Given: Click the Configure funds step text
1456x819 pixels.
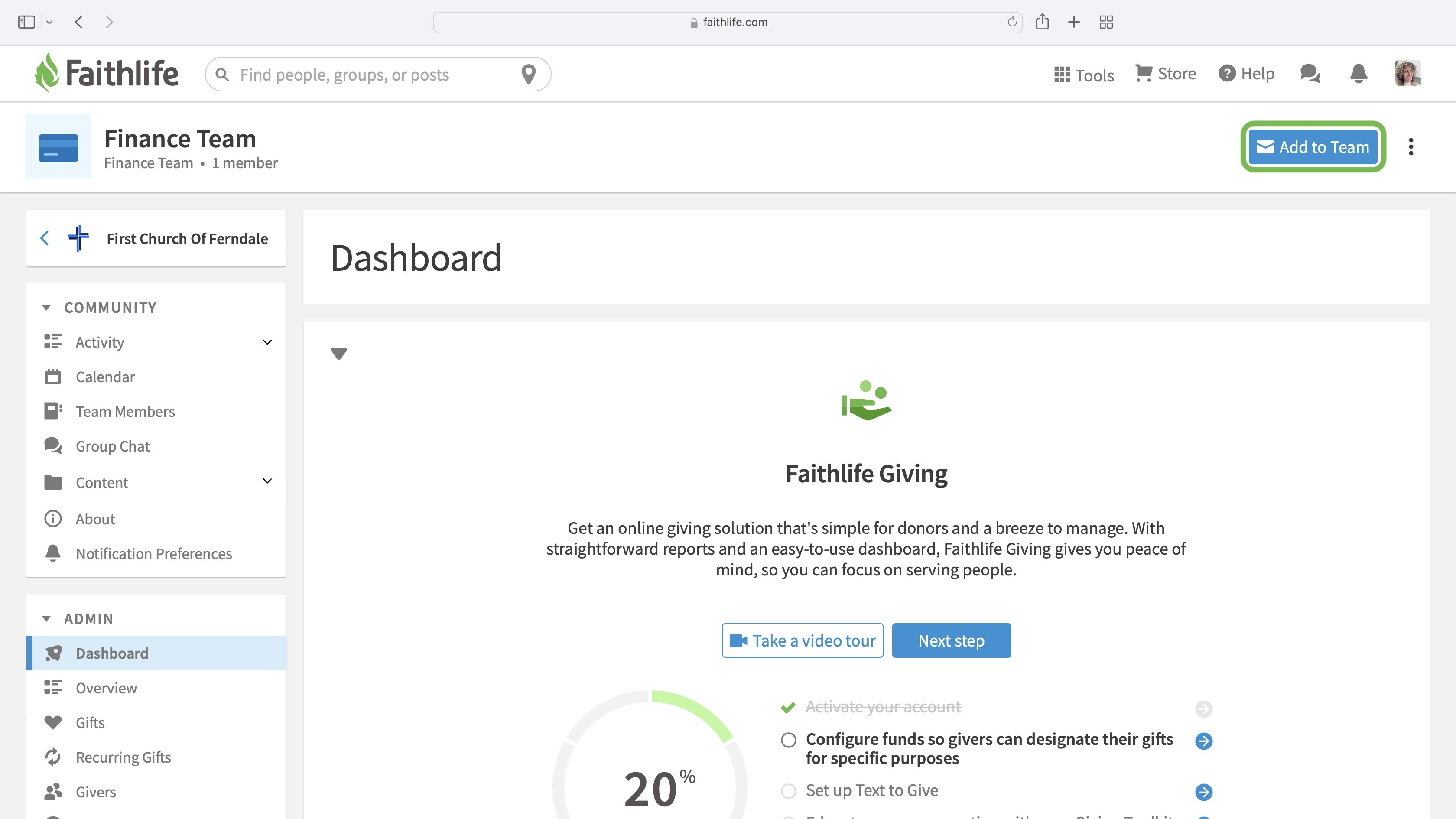Looking at the screenshot, I should coord(989,748).
